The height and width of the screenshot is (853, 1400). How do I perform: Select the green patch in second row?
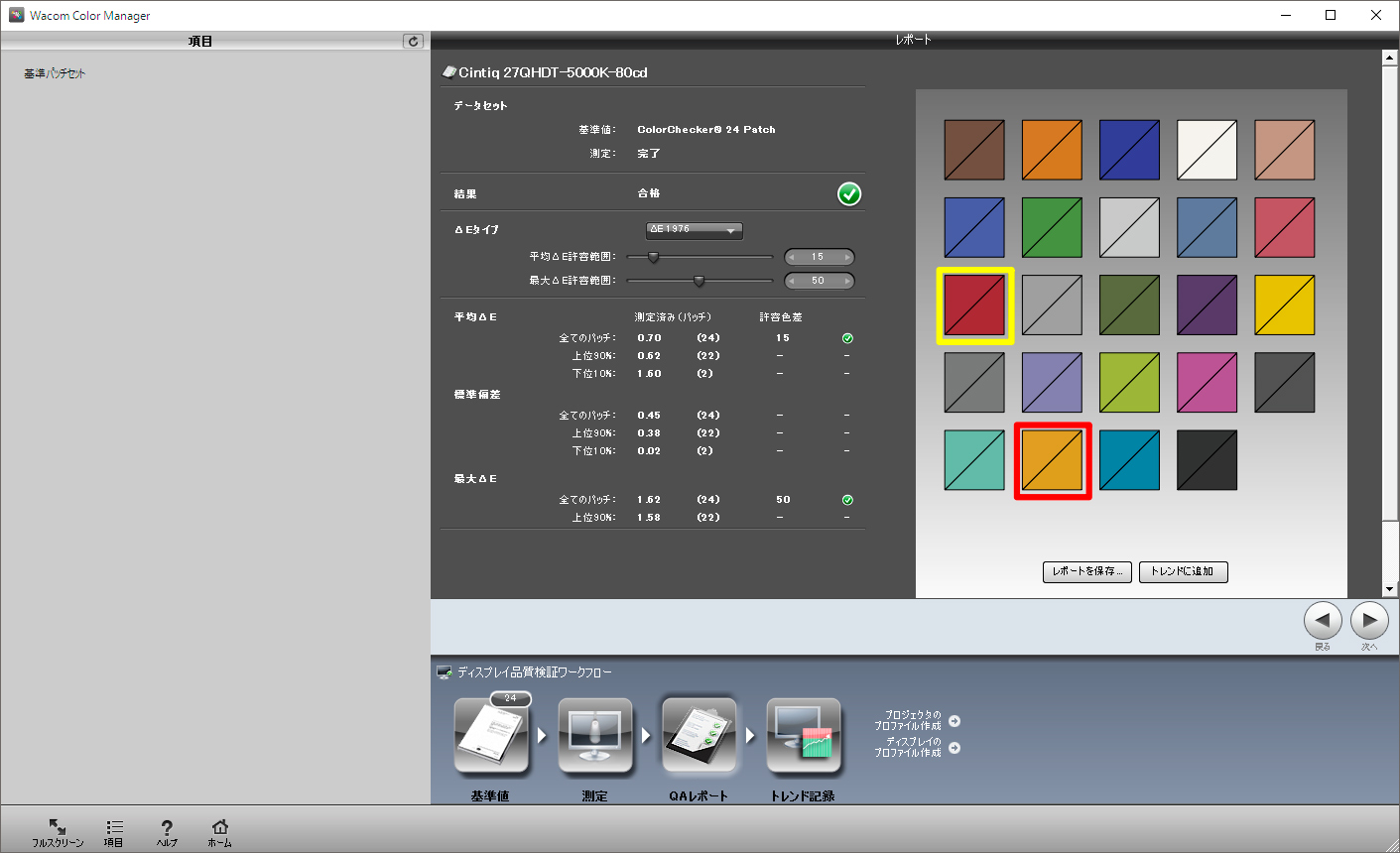pyautogui.click(x=1052, y=228)
